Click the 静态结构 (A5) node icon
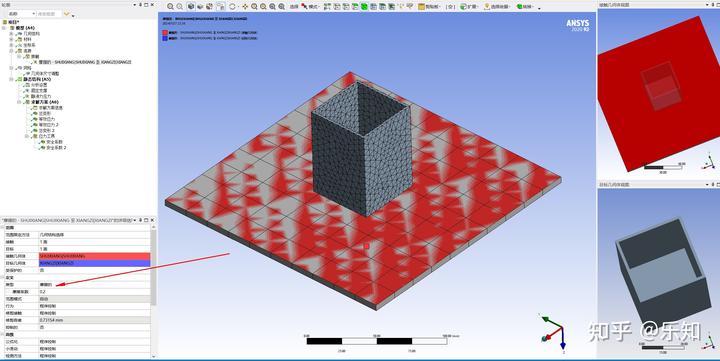 19,79
